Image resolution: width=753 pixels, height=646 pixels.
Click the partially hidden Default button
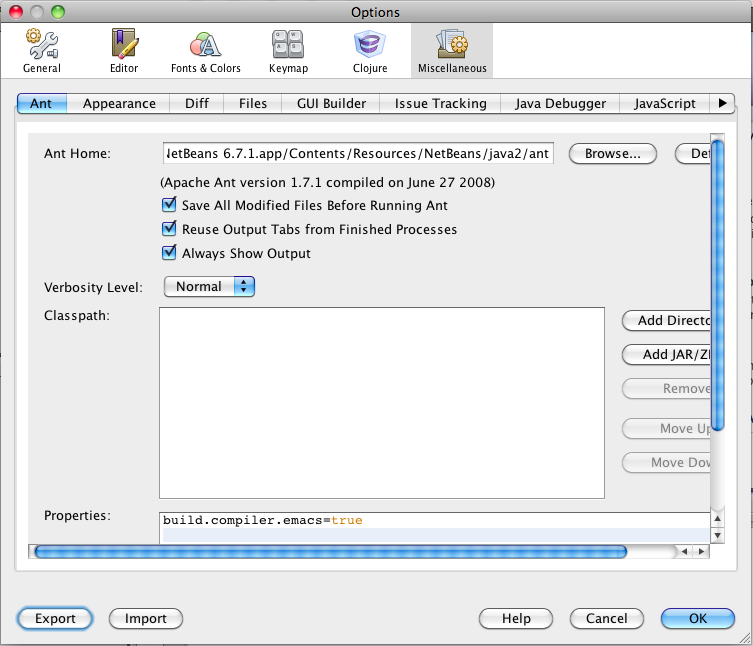coord(693,154)
